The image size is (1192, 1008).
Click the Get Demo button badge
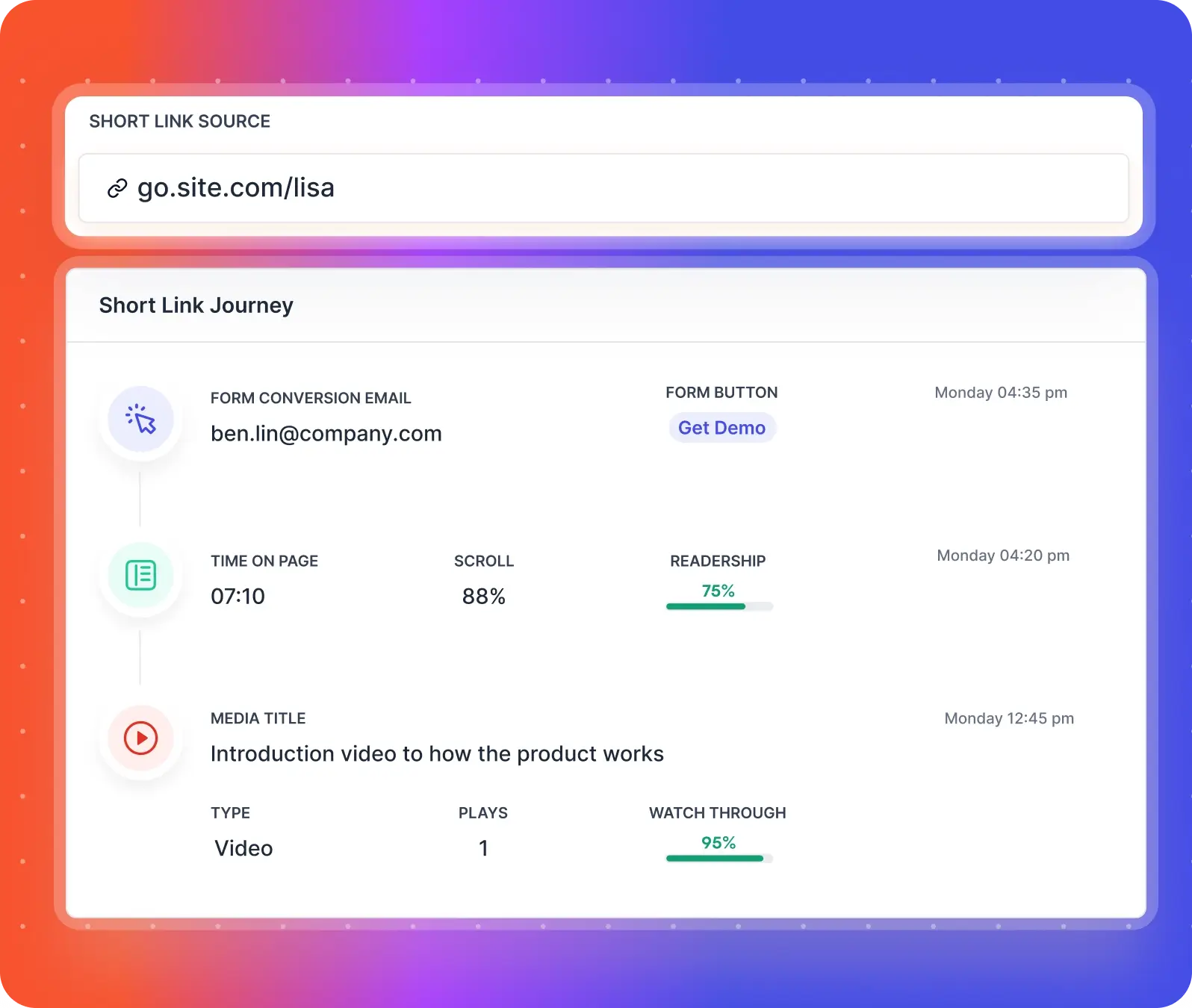(721, 428)
